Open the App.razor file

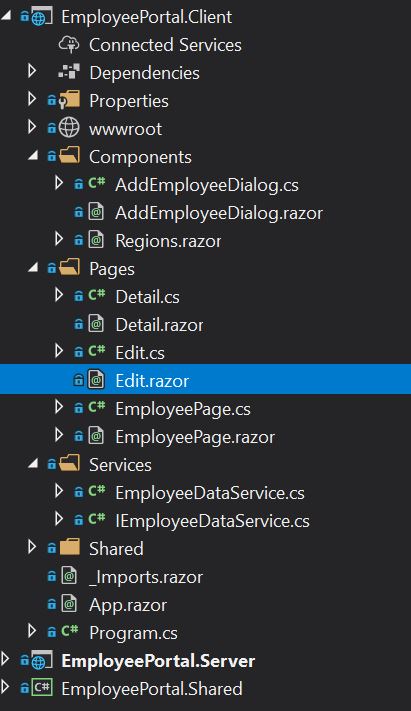(128, 604)
